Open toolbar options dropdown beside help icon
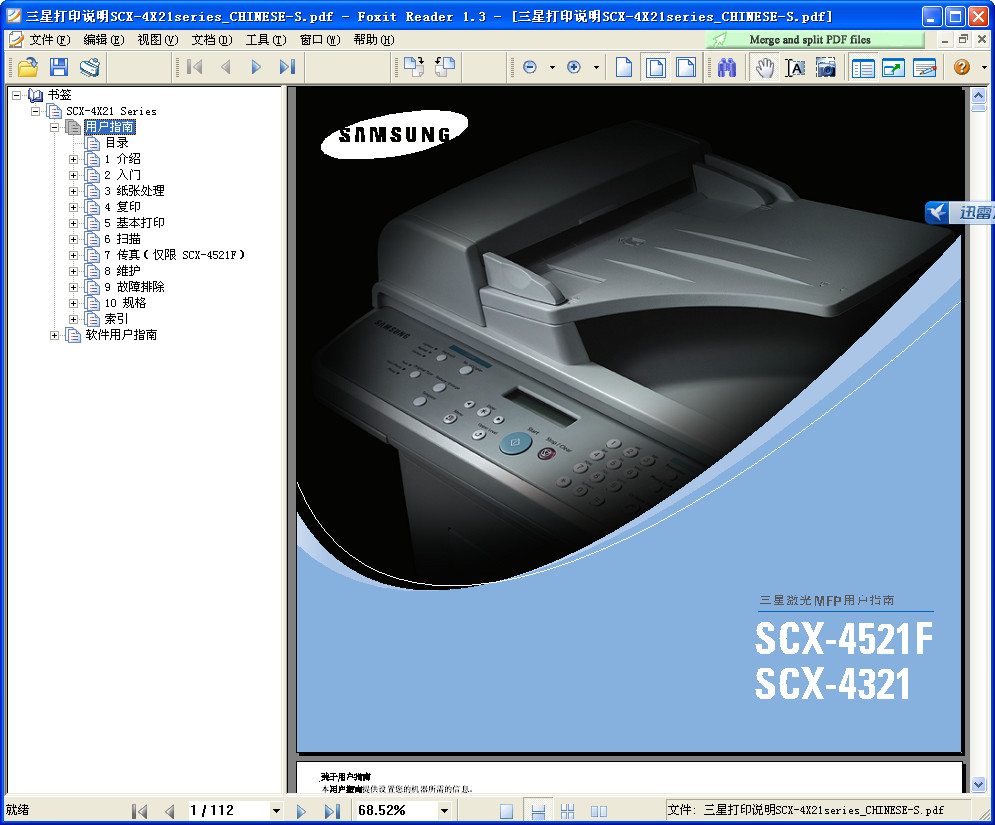 tap(984, 67)
